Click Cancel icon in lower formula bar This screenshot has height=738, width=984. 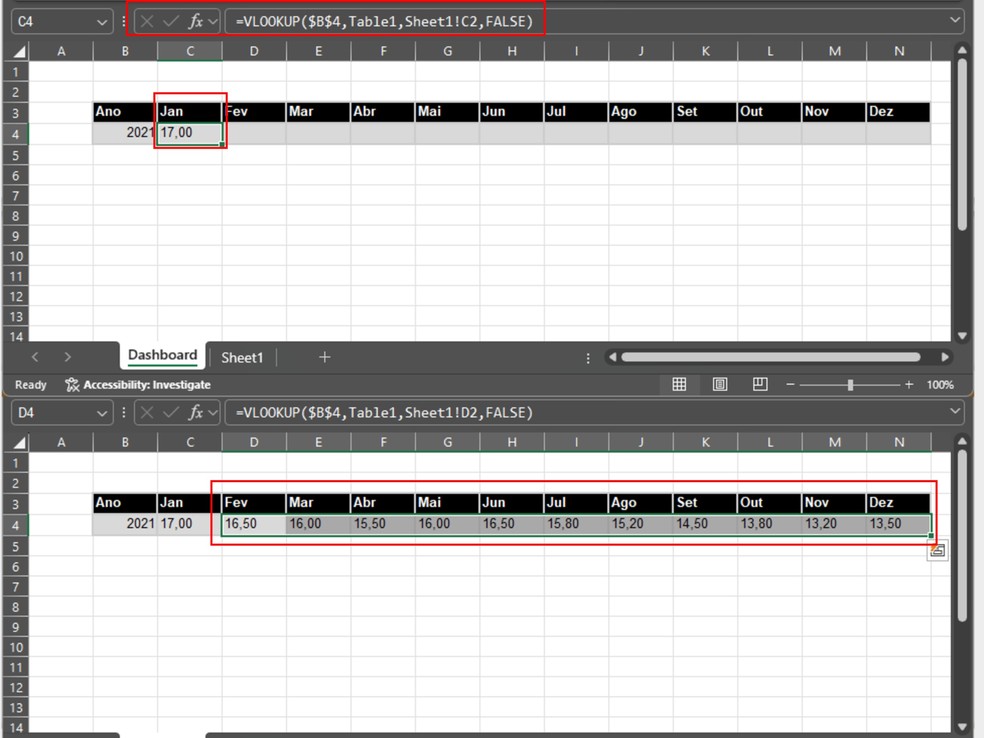click(147, 412)
